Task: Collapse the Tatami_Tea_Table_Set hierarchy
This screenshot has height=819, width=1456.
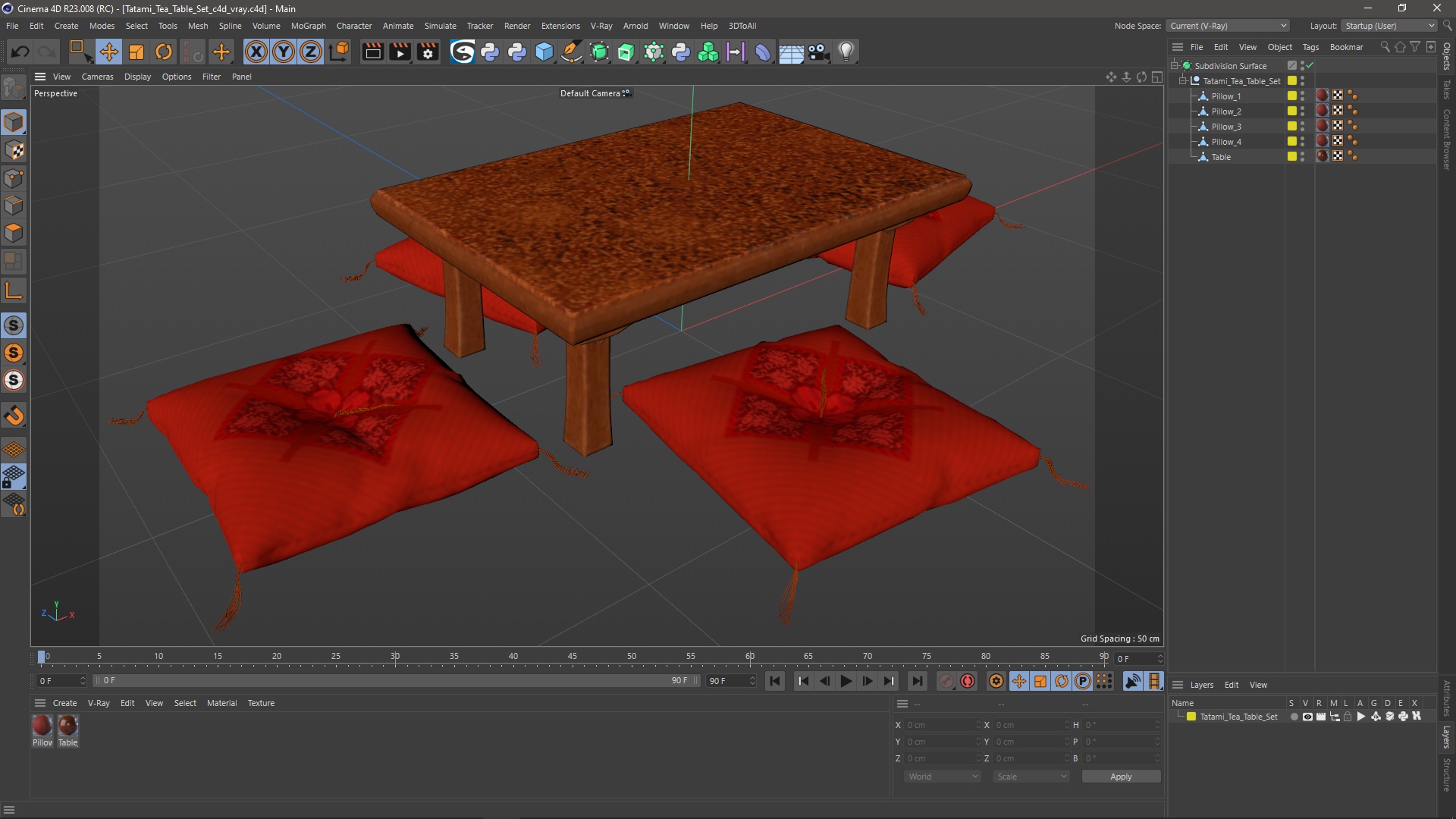Action: pyautogui.click(x=1182, y=80)
